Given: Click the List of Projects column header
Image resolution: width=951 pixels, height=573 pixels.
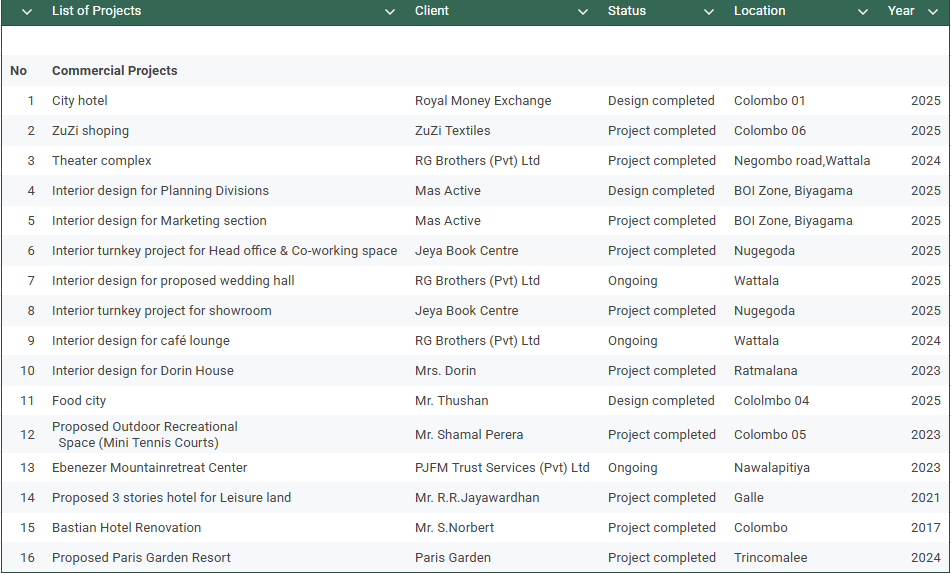Looking at the screenshot, I should click(97, 11).
